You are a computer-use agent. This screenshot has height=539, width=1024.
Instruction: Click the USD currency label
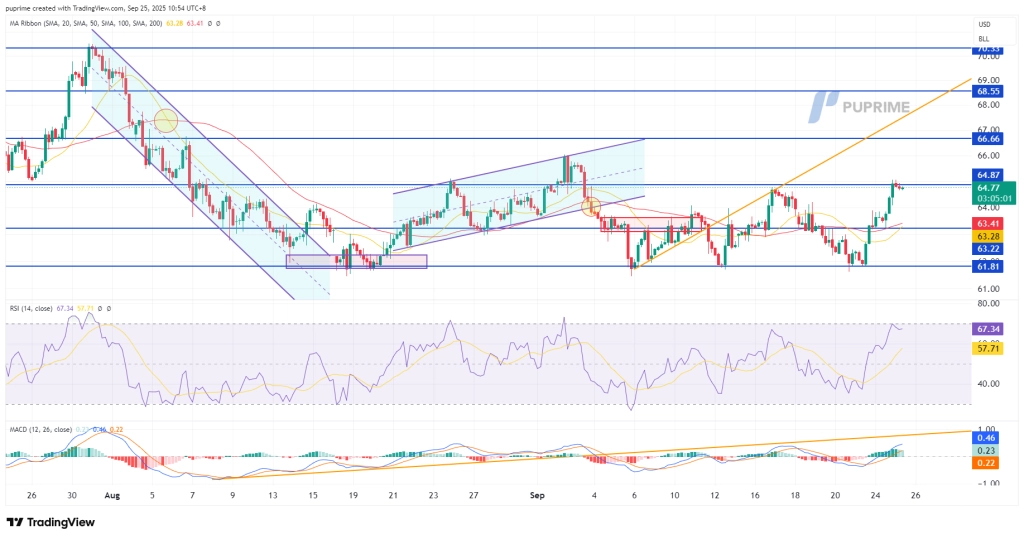(x=984, y=24)
